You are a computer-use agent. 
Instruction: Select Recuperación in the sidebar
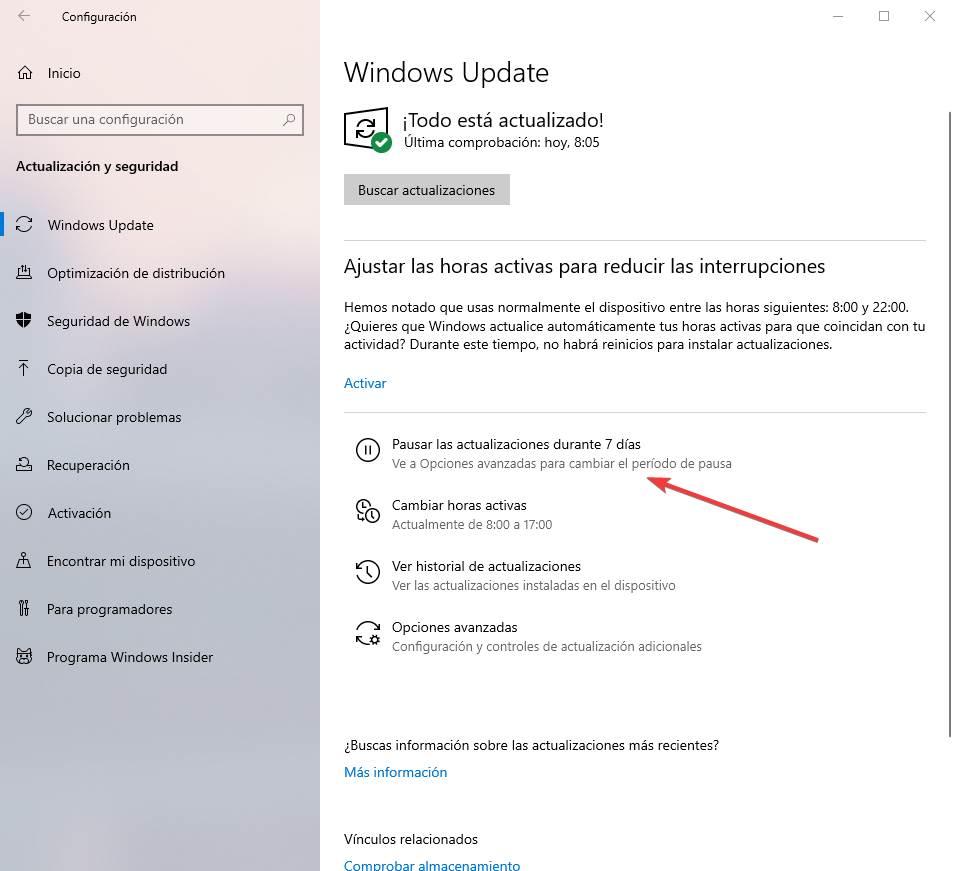coord(88,465)
